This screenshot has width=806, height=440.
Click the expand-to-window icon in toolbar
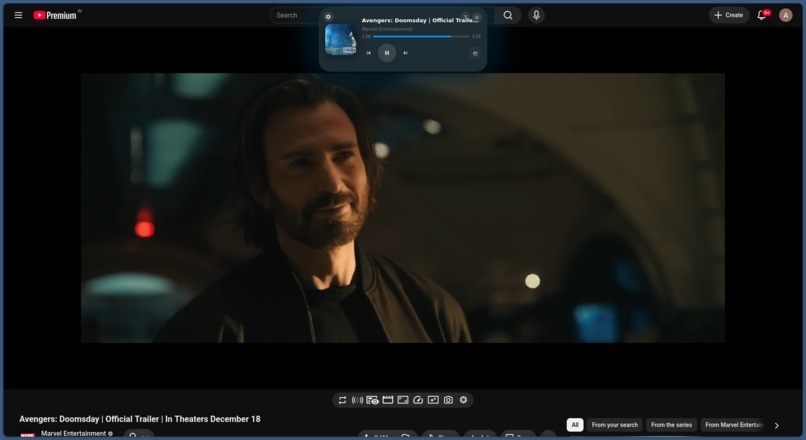point(403,400)
